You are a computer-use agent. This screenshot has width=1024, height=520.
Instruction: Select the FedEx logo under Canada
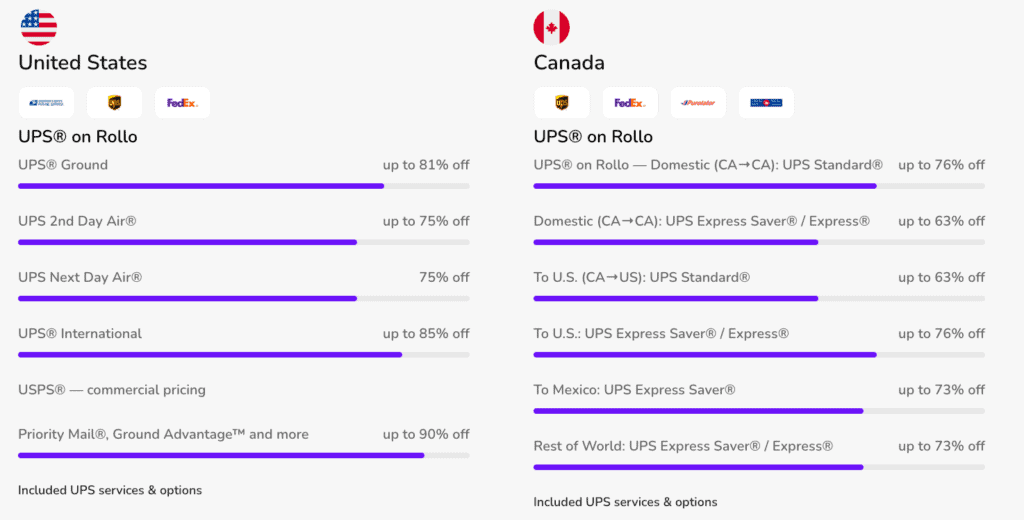[630, 102]
